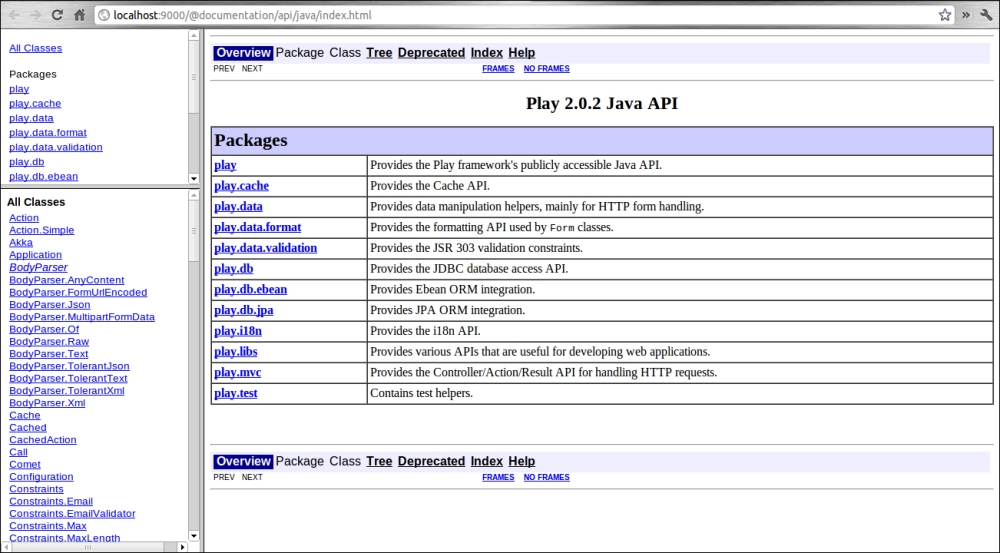
Task: Open top Tree navigation link
Action: tap(379, 53)
